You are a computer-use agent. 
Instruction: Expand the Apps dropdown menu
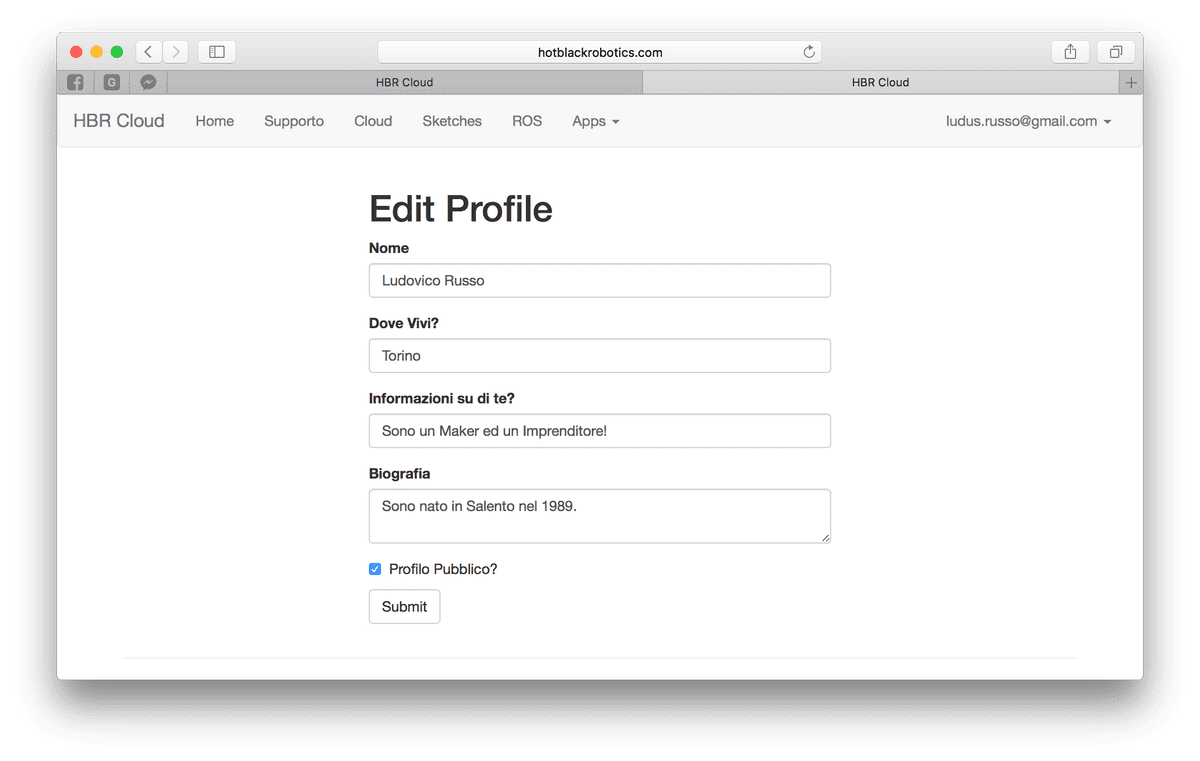tap(595, 121)
